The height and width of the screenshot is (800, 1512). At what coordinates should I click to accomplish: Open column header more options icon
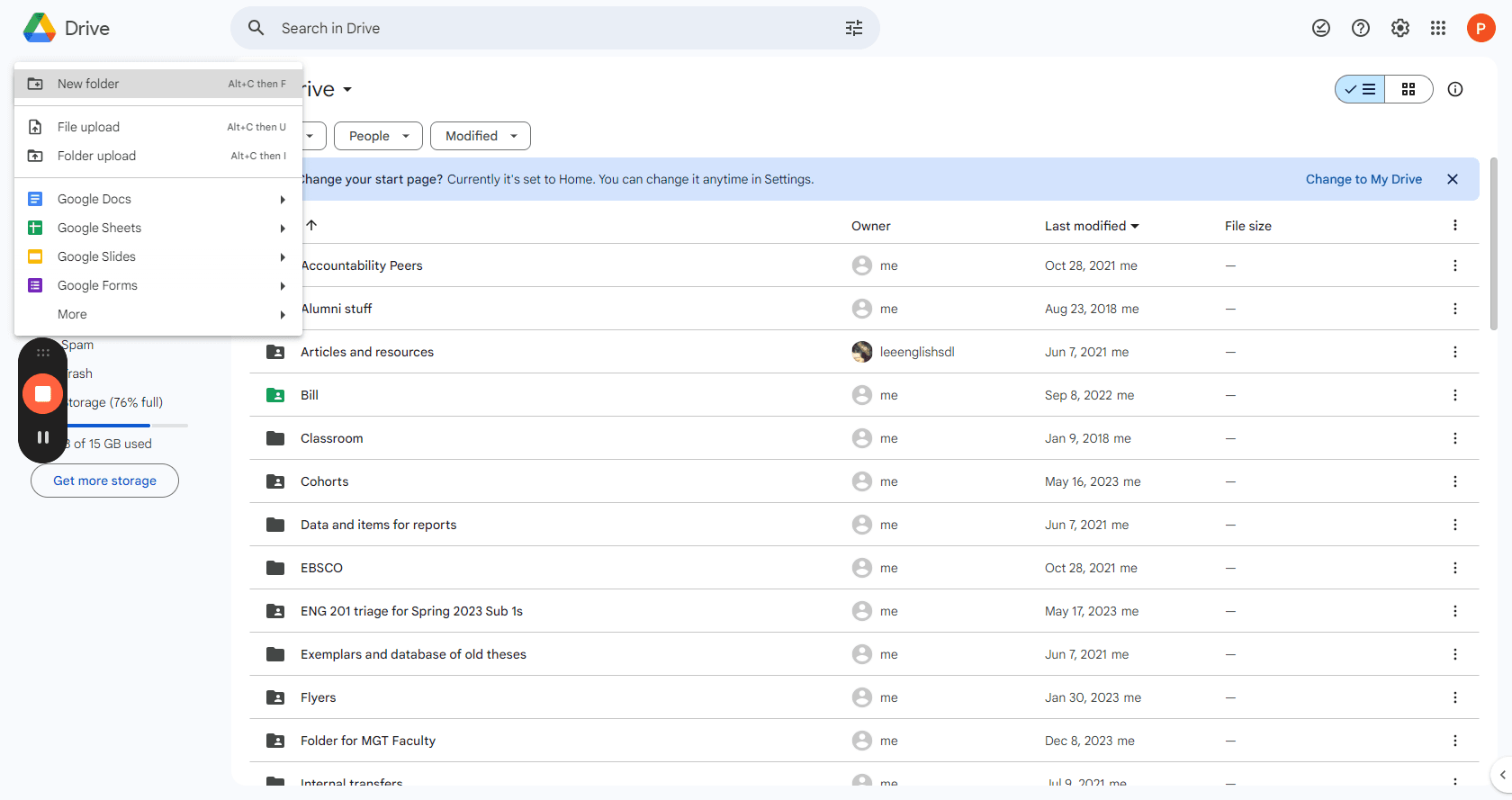tap(1454, 225)
